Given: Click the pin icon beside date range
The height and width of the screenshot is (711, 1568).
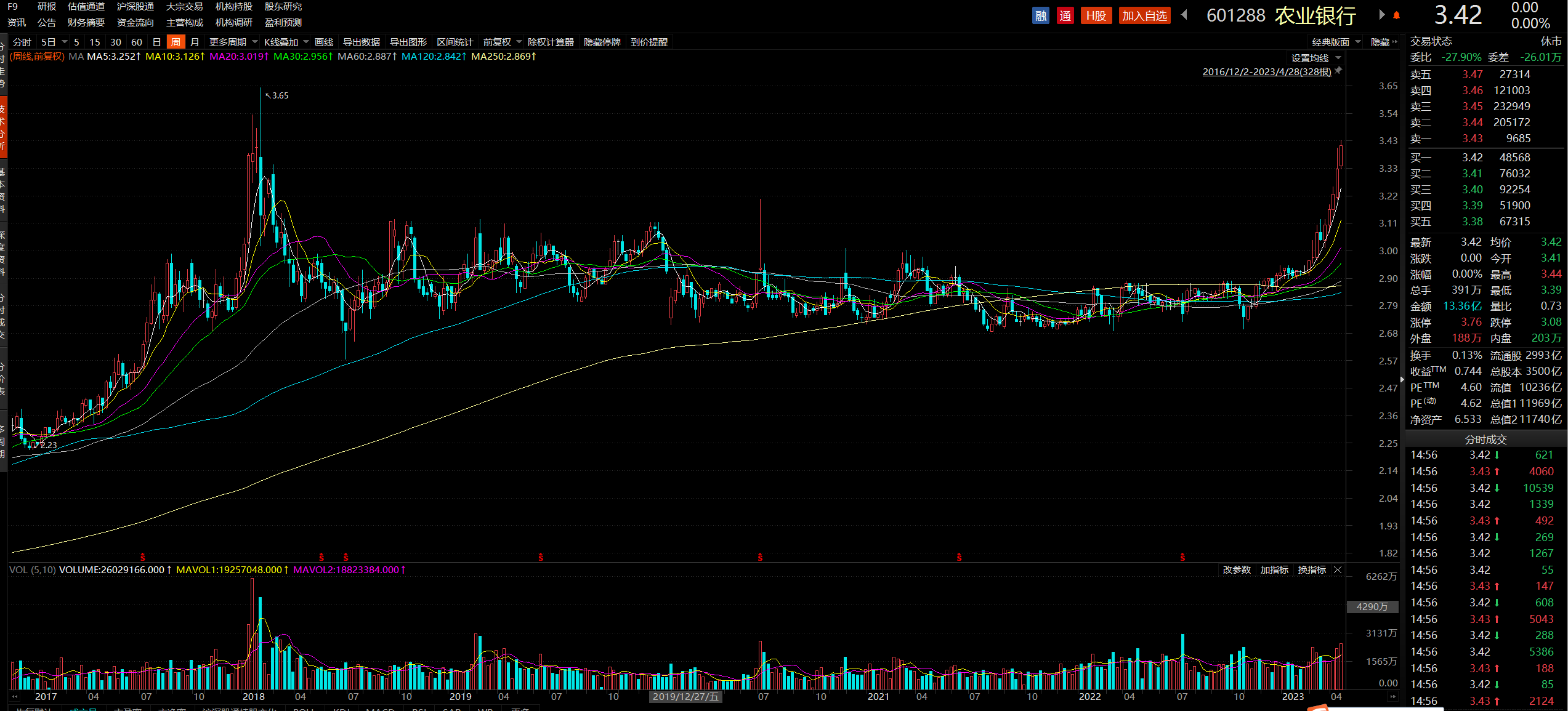Looking at the screenshot, I should pos(1338,71).
